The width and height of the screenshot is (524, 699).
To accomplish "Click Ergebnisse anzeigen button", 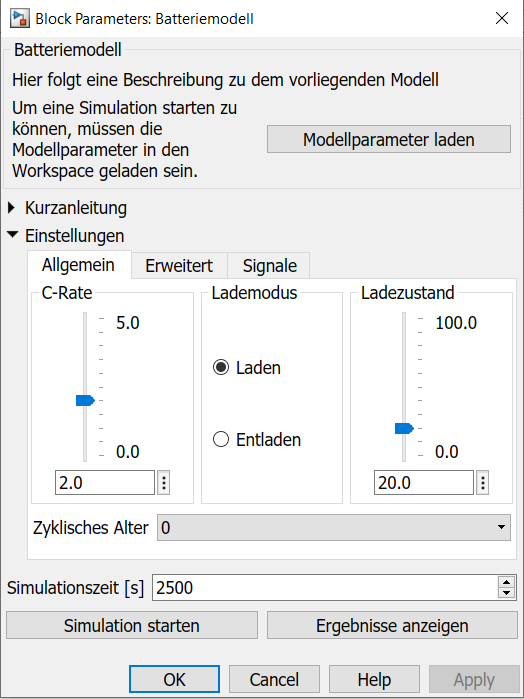I will pos(392,625).
